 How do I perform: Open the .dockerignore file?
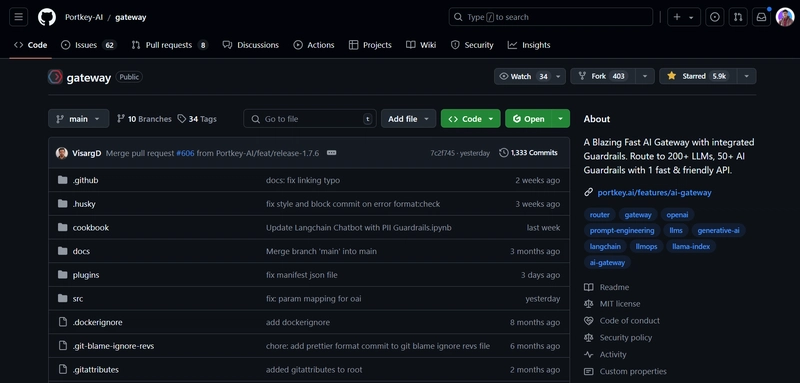(x=97, y=322)
